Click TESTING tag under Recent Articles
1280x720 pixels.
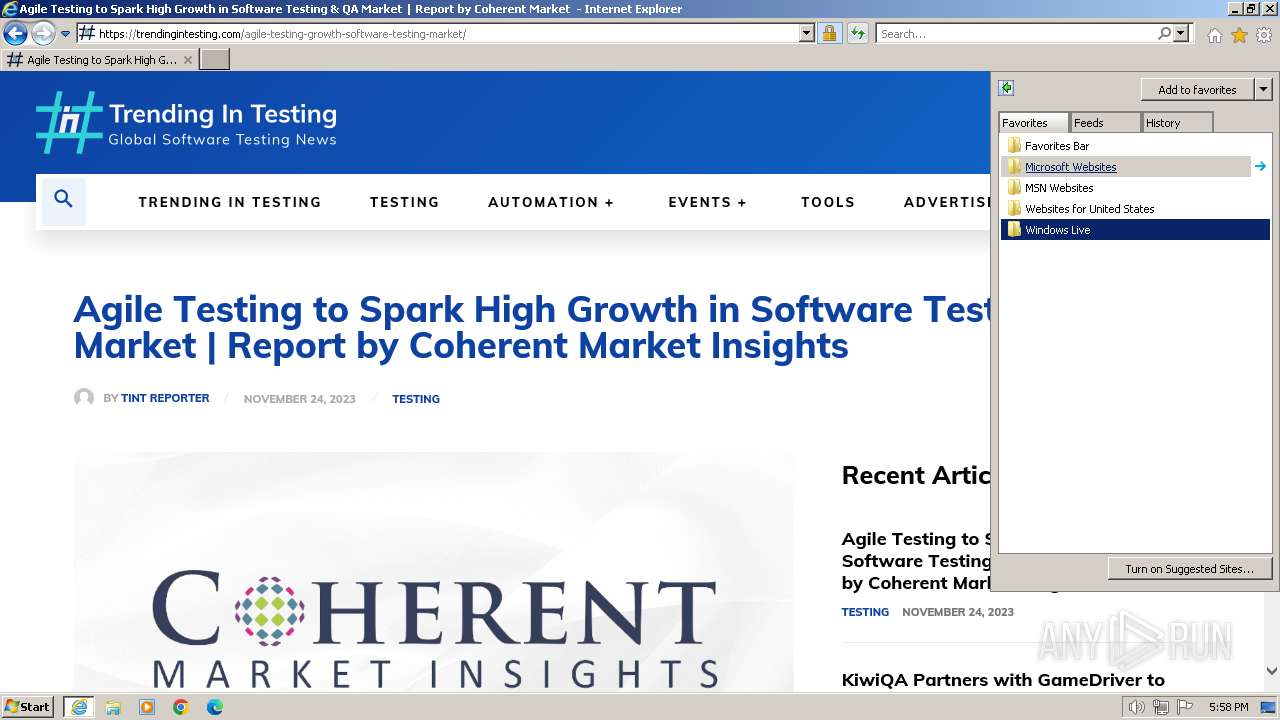pyautogui.click(x=865, y=612)
